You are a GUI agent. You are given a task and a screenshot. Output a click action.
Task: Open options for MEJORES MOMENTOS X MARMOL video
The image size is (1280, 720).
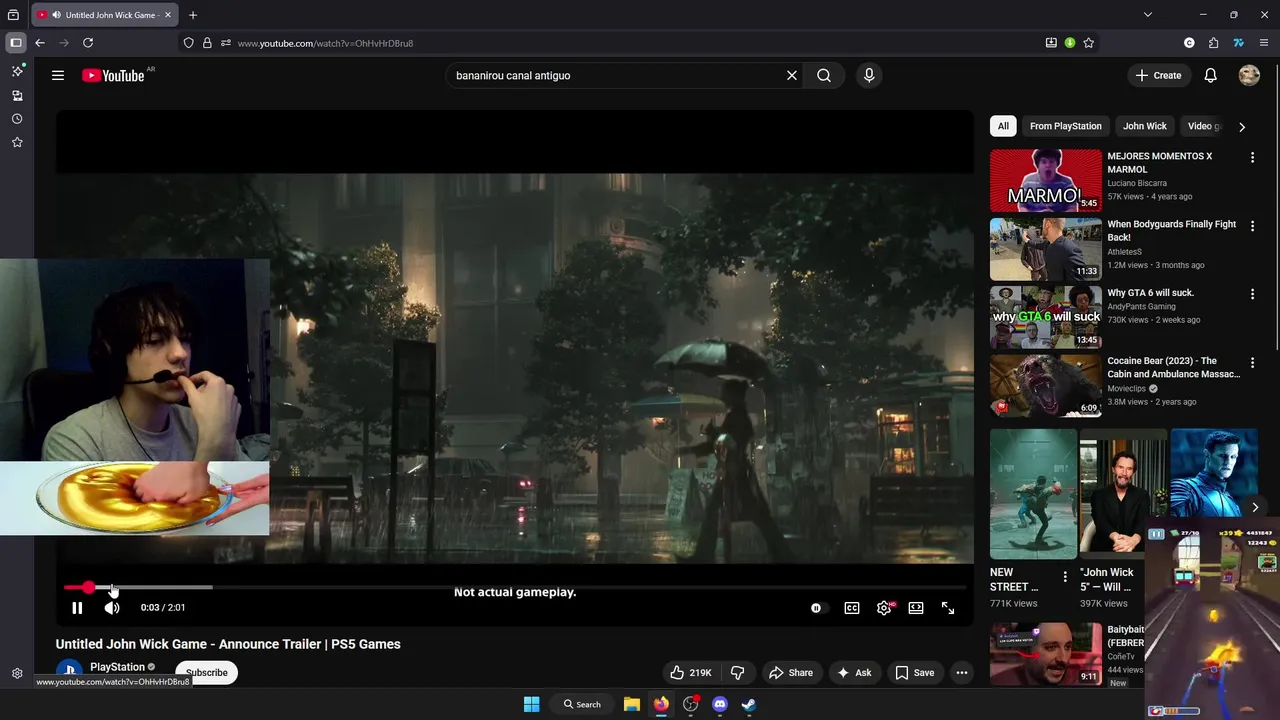tap(1252, 158)
